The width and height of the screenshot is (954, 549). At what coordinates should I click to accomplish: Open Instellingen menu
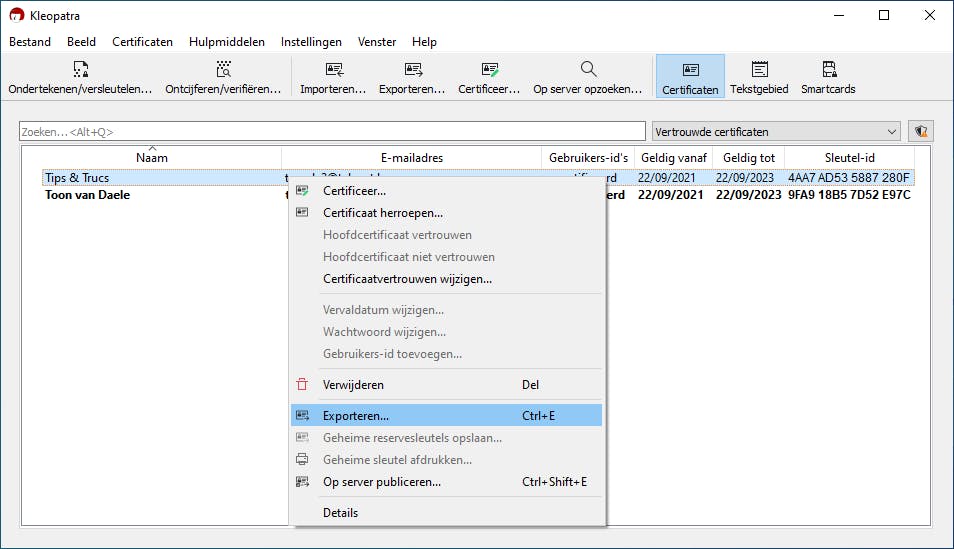311,42
